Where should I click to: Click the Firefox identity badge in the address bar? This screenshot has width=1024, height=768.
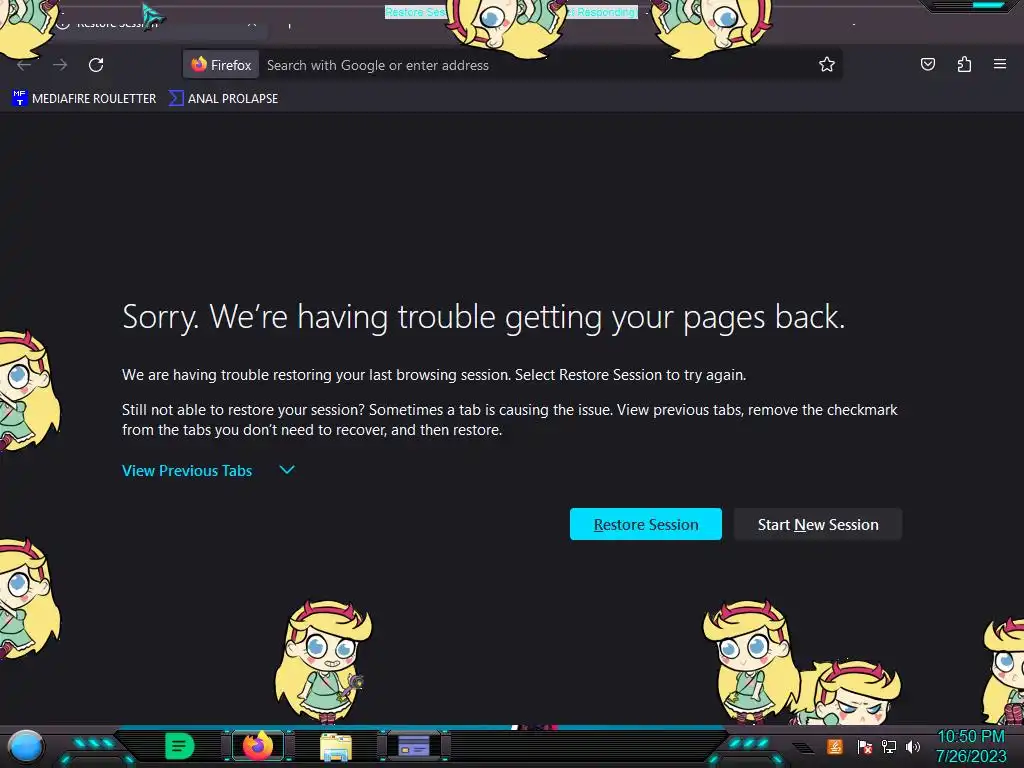click(x=221, y=65)
